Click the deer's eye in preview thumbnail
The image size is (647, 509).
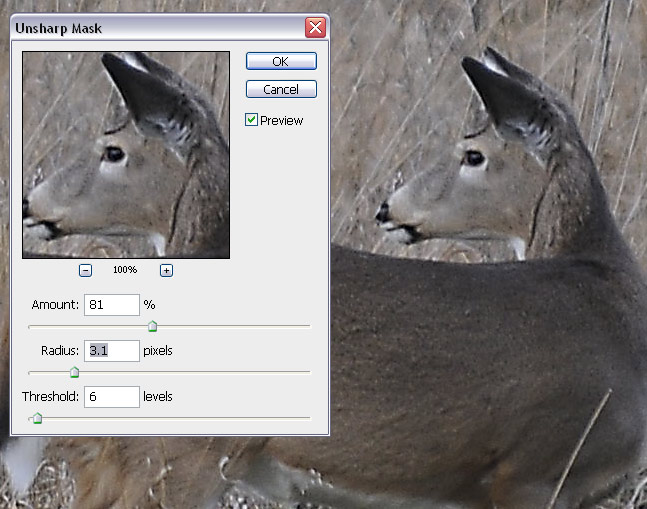click(x=114, y=154)
